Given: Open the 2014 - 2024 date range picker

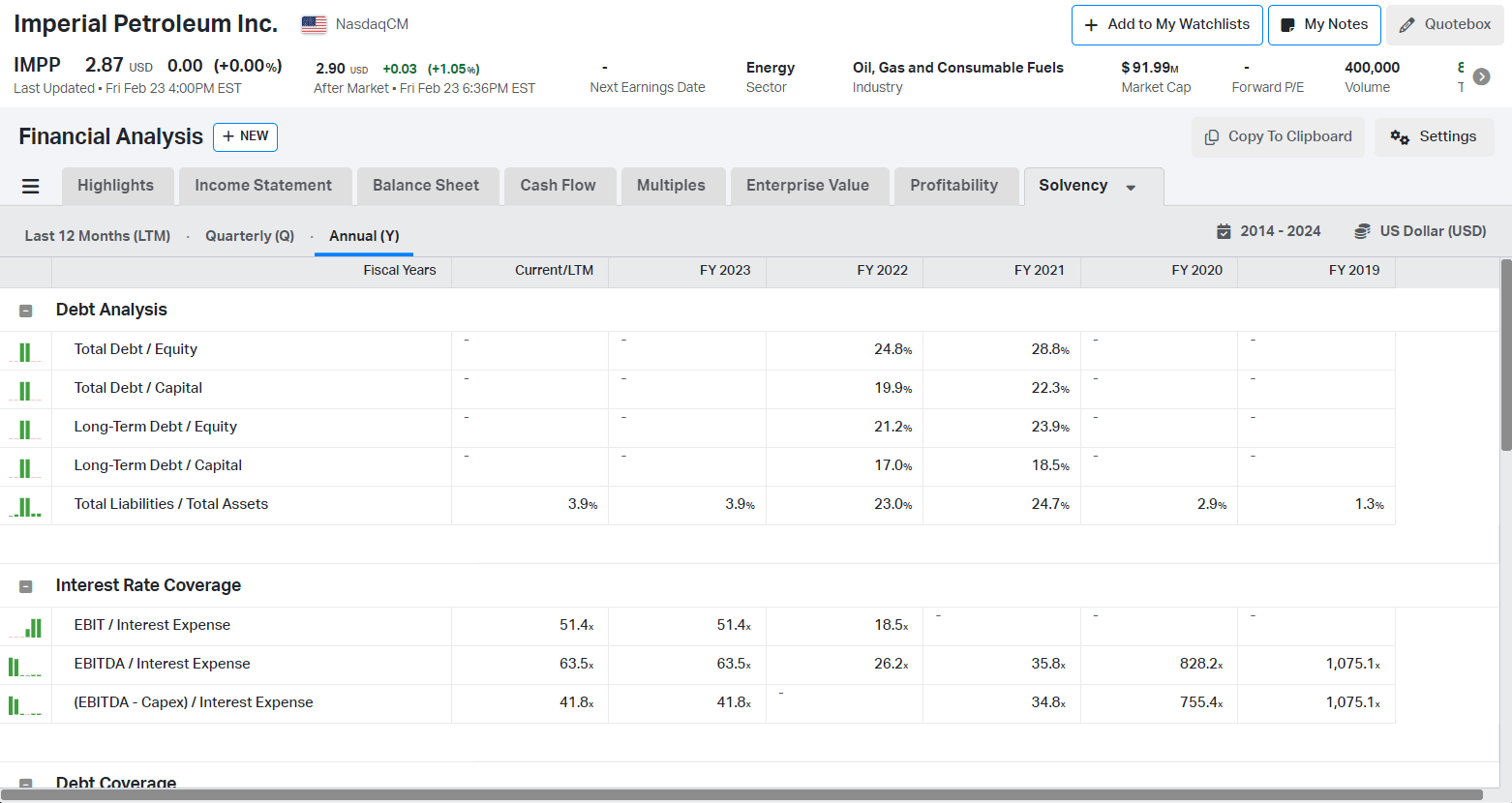Looking at the screenshot, I should click(x=1269, y=231).
